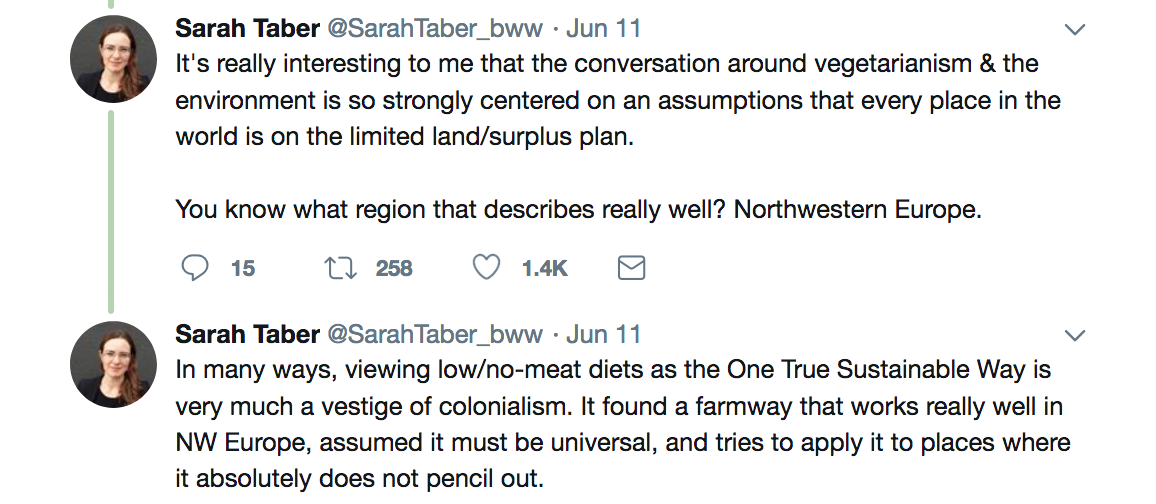The width and height of the screenshot is (1156, 504).
Task: Select the @SarahTaber_bww handle on second tweet
Action: coord(435,333)
